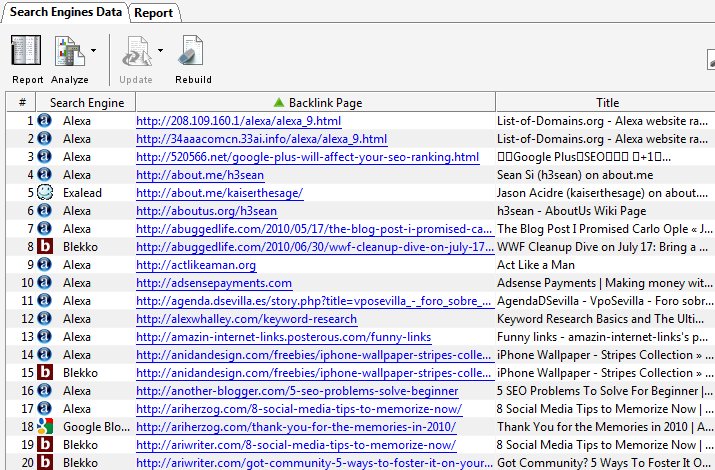Open the Analyze dropdown arrow
Viewport: 715px width, 470px height.
pos(93,49)
